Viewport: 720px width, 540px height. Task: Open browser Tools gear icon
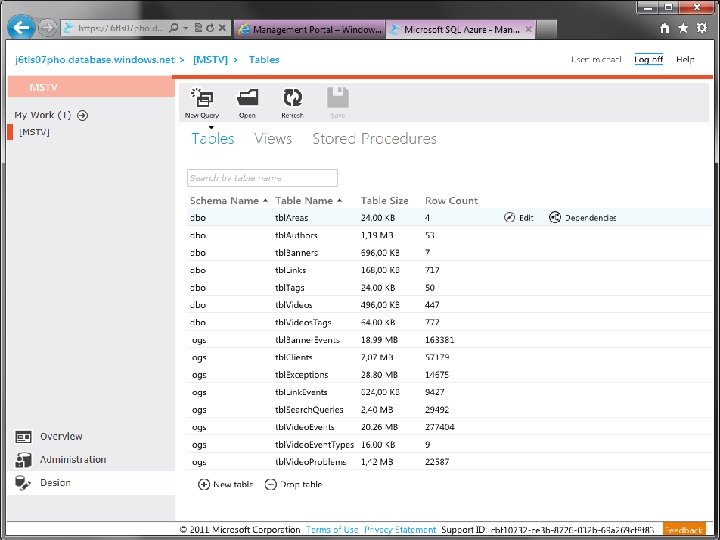pyautogui.click(x=702, y=28)
